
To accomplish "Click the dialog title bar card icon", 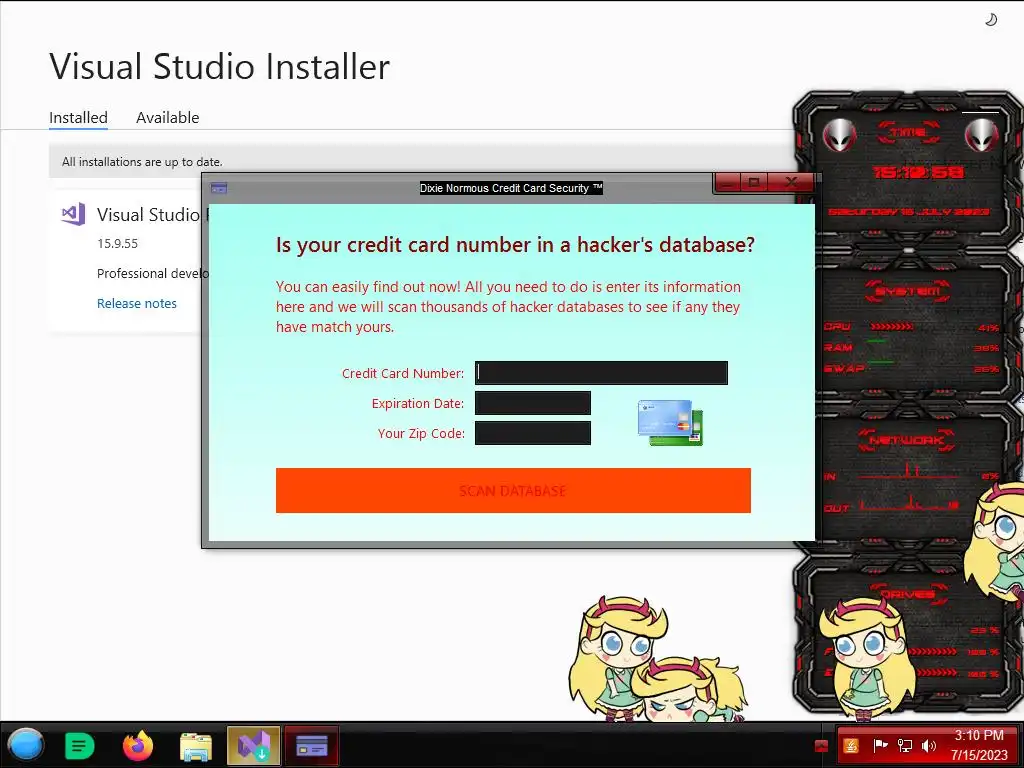I will point(219,188).
